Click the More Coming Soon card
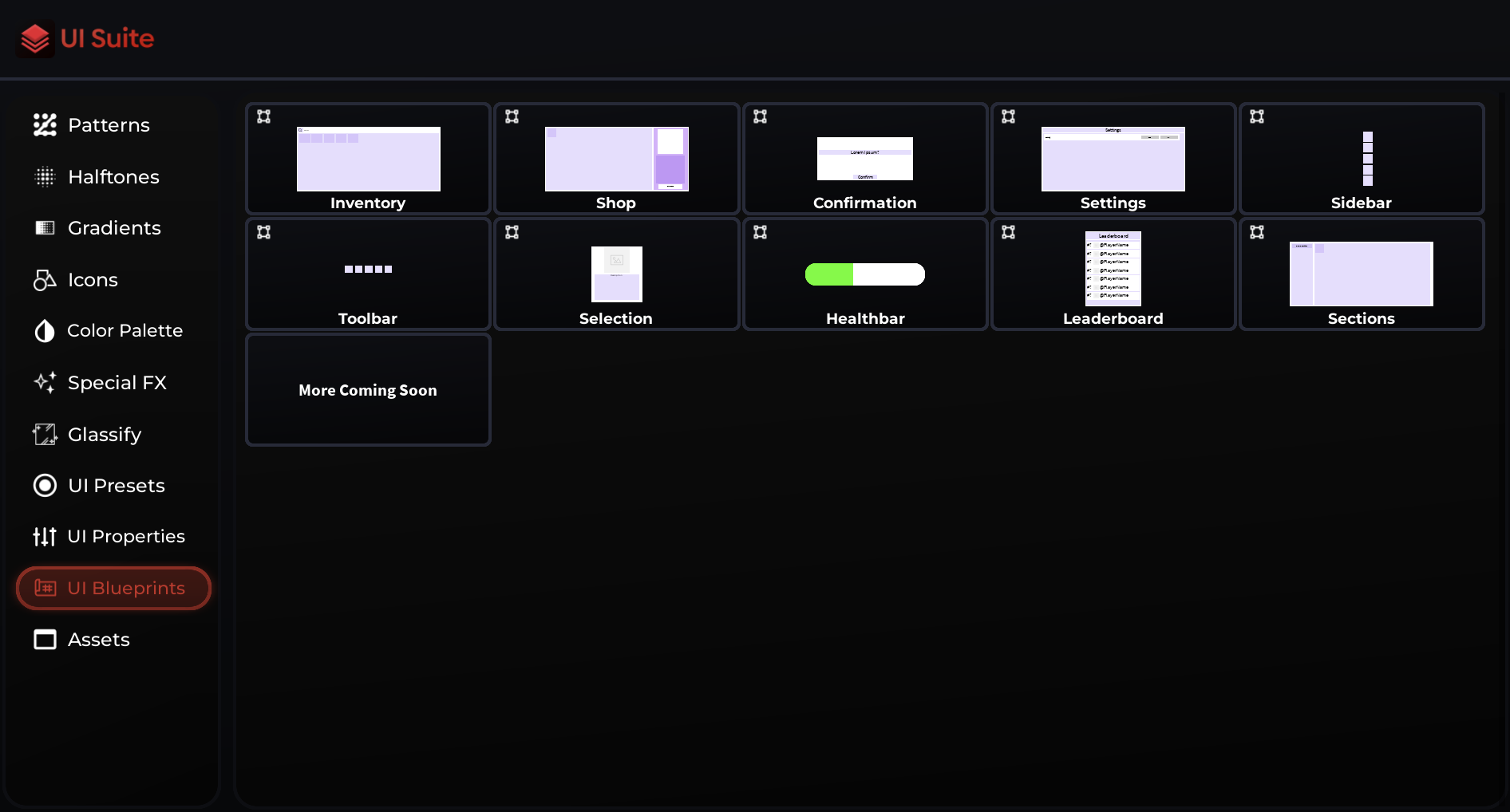1510x812 pixels. tap(367, 390)
